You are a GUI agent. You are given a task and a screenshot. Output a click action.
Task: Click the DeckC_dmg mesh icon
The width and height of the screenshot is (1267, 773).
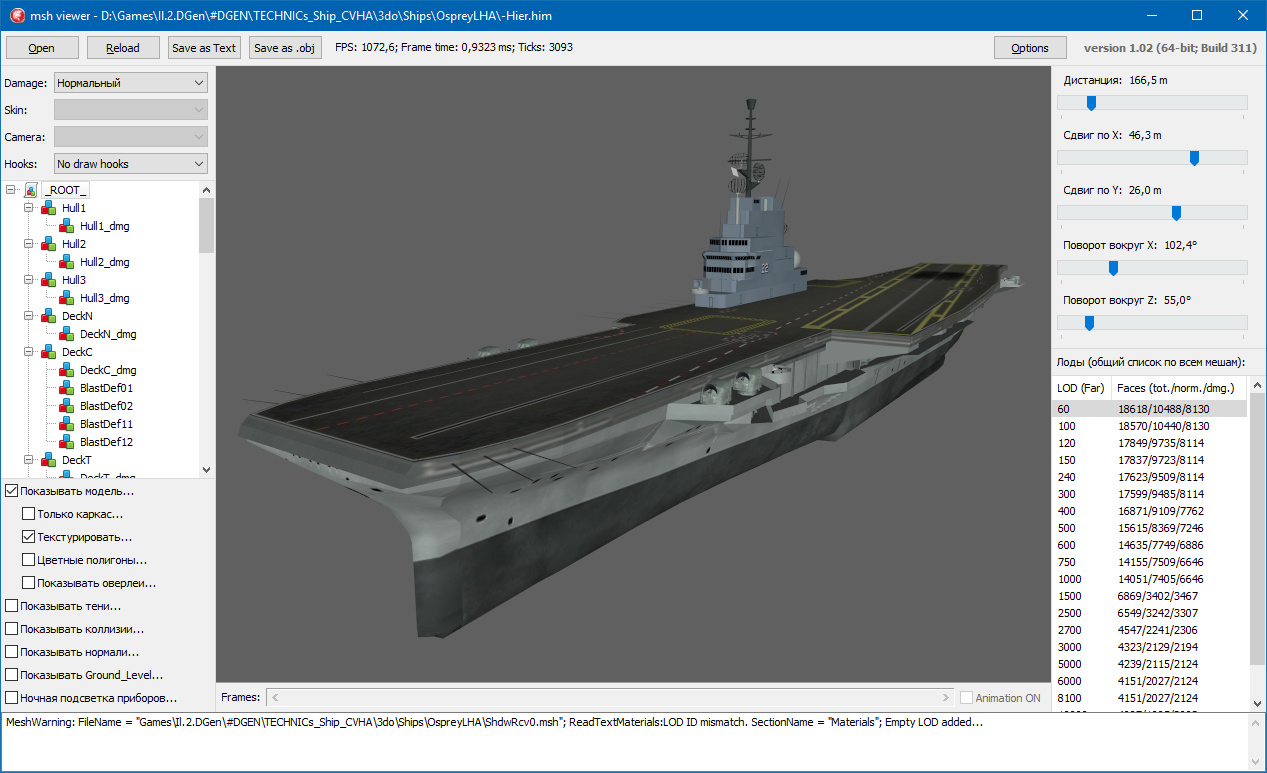coord(67,370)
